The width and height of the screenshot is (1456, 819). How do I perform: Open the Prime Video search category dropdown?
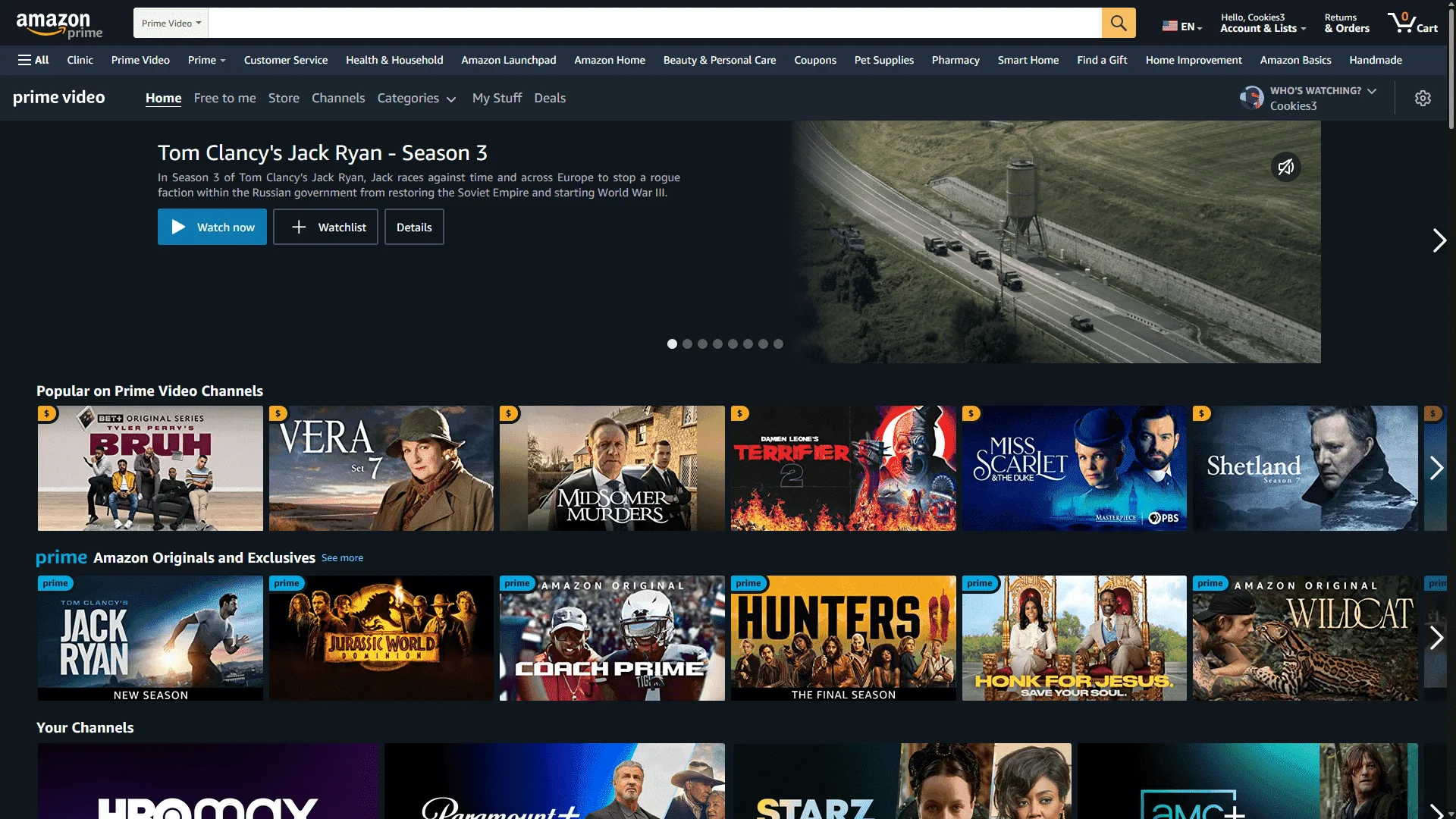[171, 23]
